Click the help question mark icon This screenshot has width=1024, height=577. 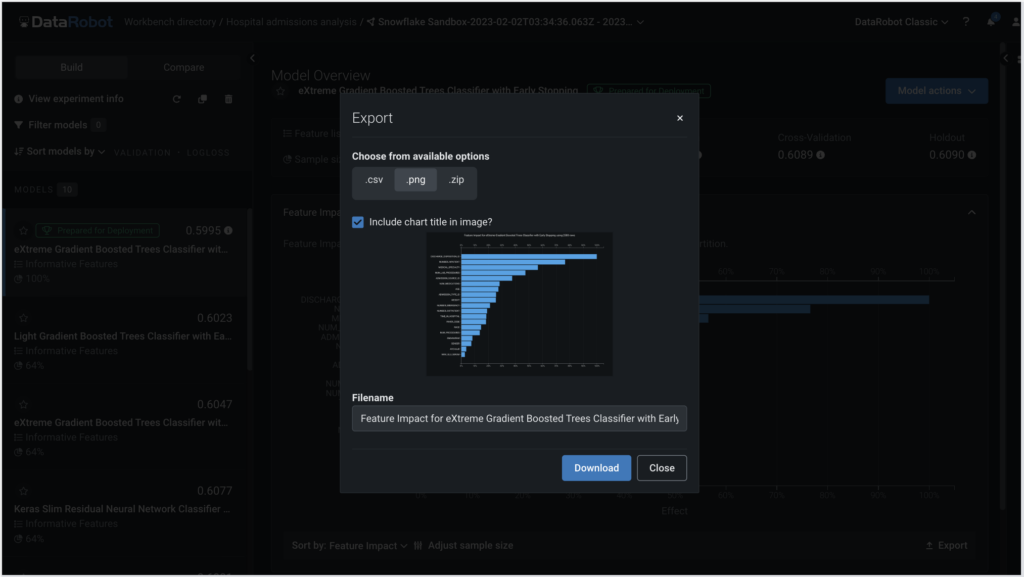pos(966,22)
